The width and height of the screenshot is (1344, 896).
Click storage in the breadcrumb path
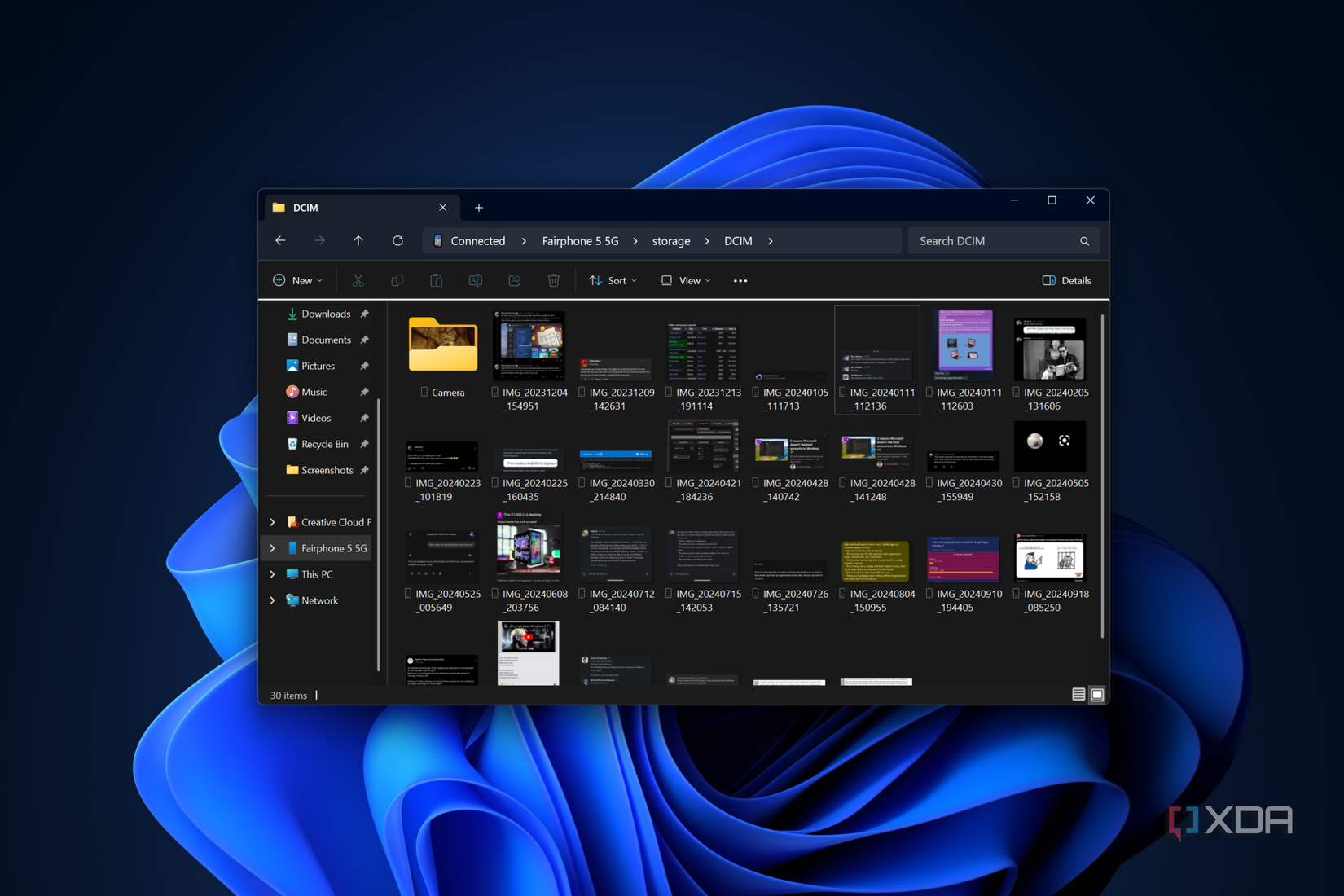(671, 241)
